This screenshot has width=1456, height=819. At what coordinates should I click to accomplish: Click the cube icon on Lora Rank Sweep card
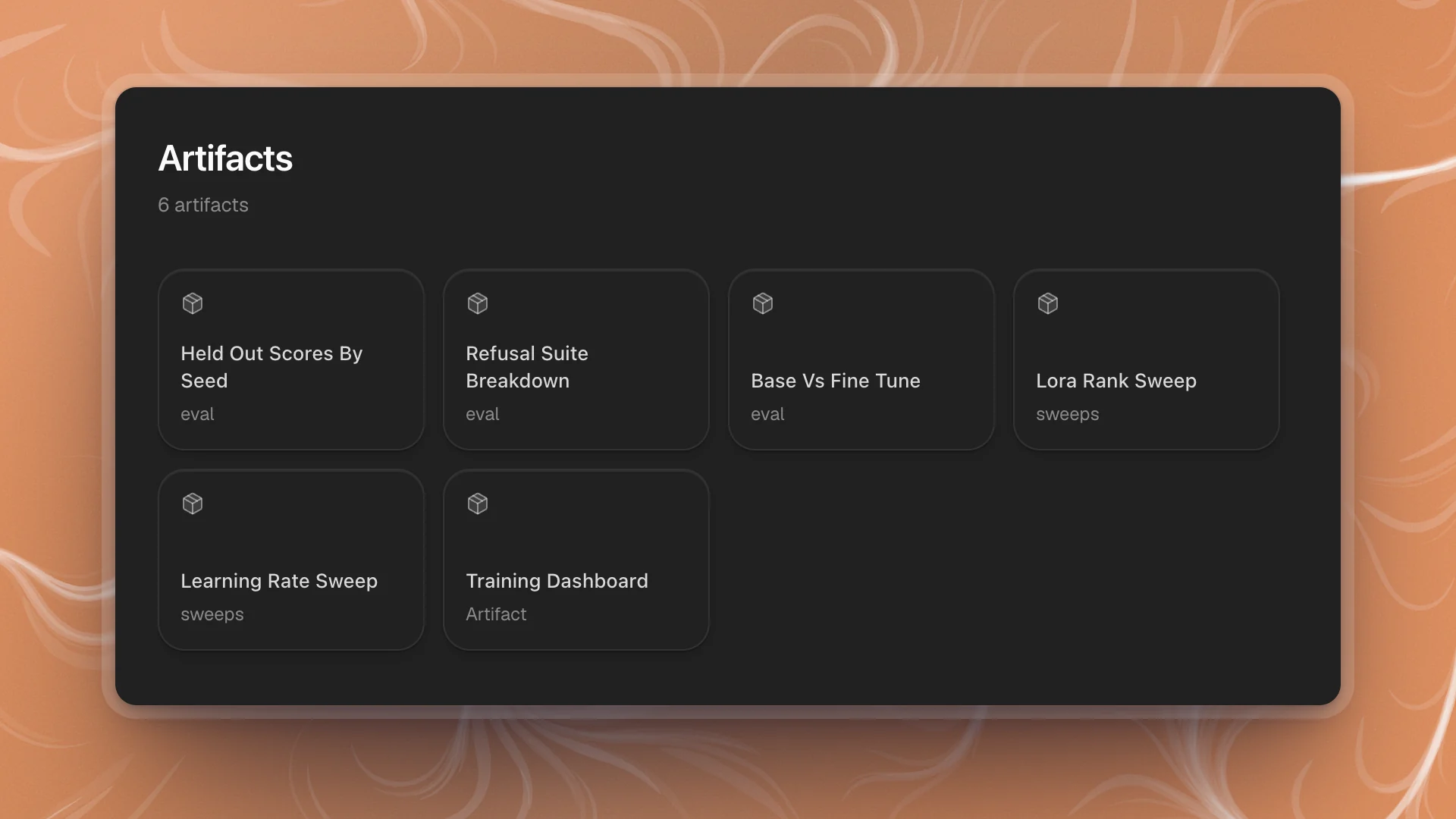(1048, 303)
